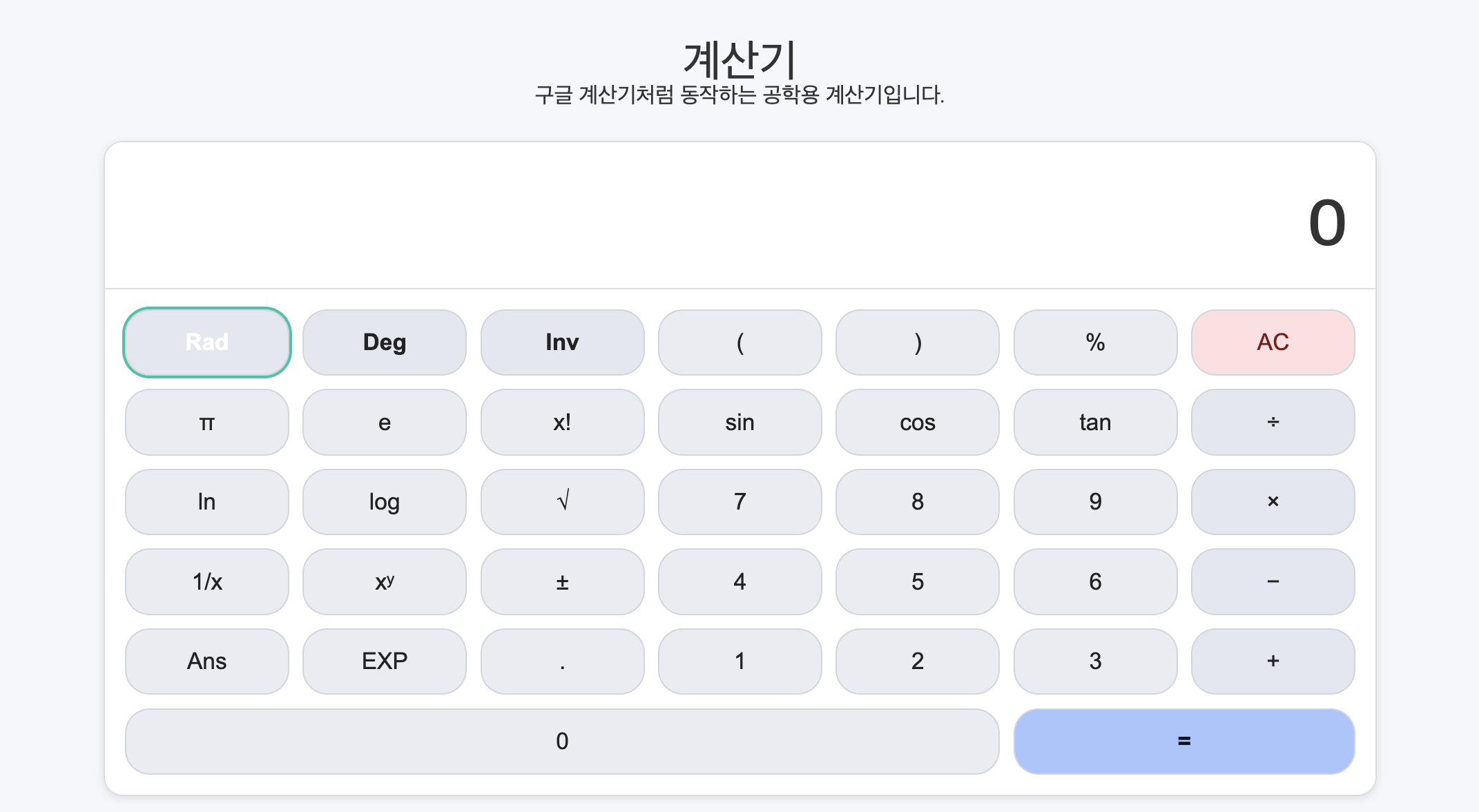Insert the pi constant
The height and width of the screenshot is (812, 1479).
[206, 422]
